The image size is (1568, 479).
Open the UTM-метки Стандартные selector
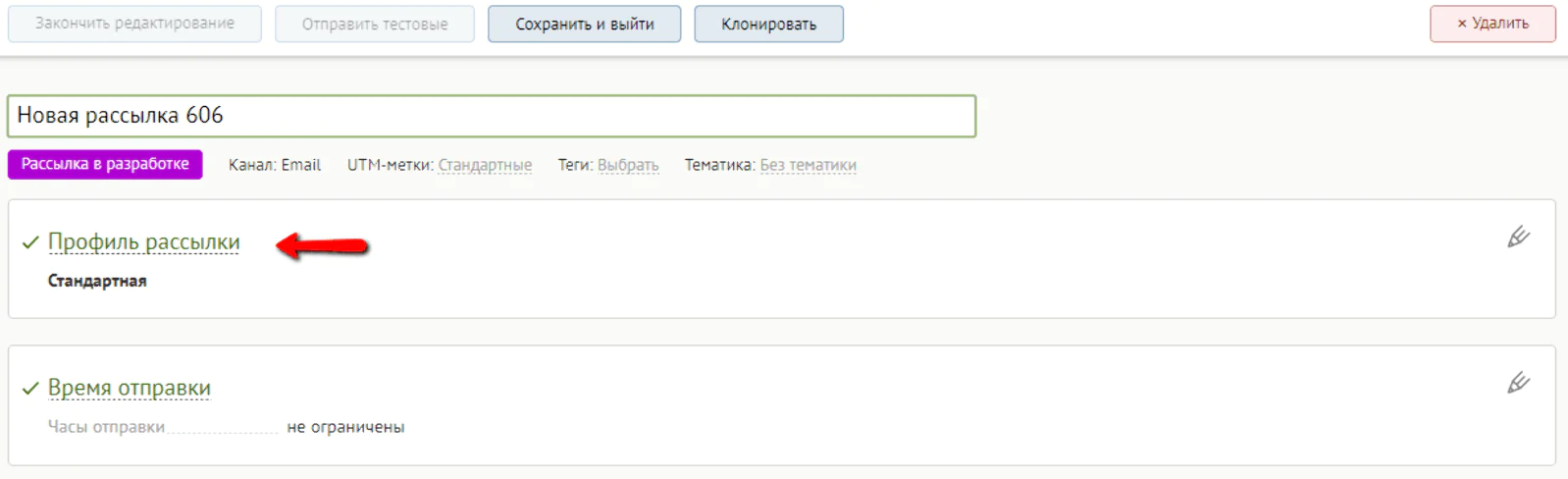(x=485, y=165)
